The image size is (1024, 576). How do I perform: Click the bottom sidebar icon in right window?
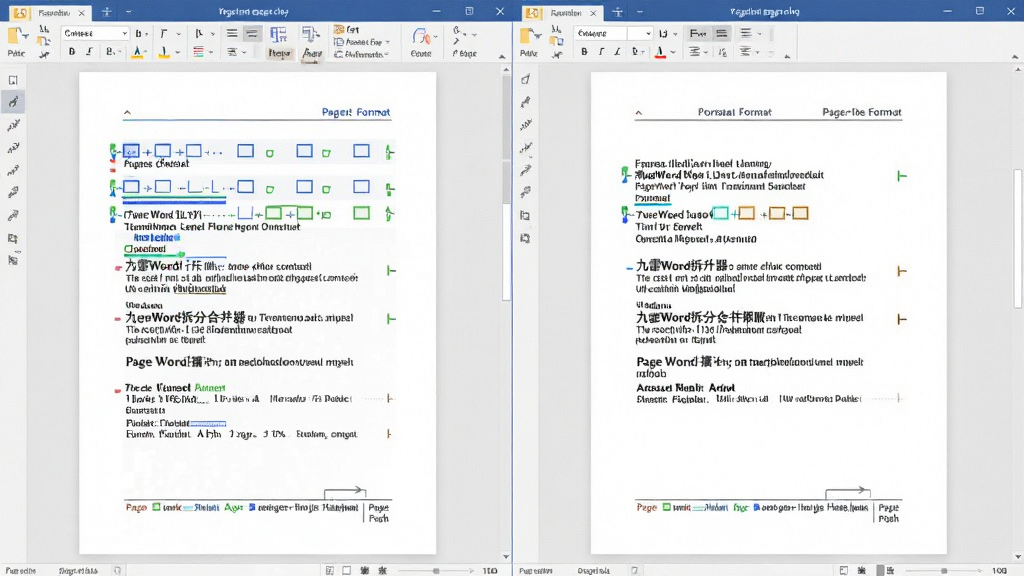(x=525, y=238)
